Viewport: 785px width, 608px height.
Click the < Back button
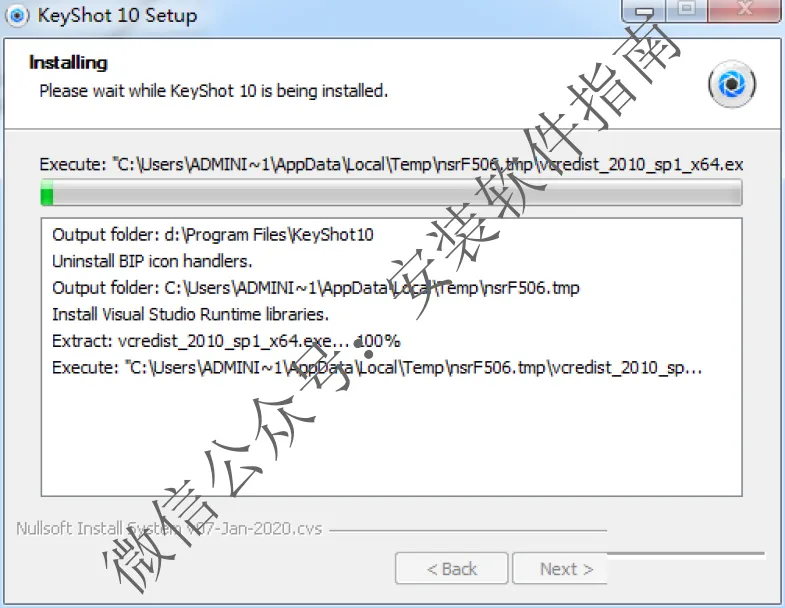pyautogui.click(x=452, y=568)
